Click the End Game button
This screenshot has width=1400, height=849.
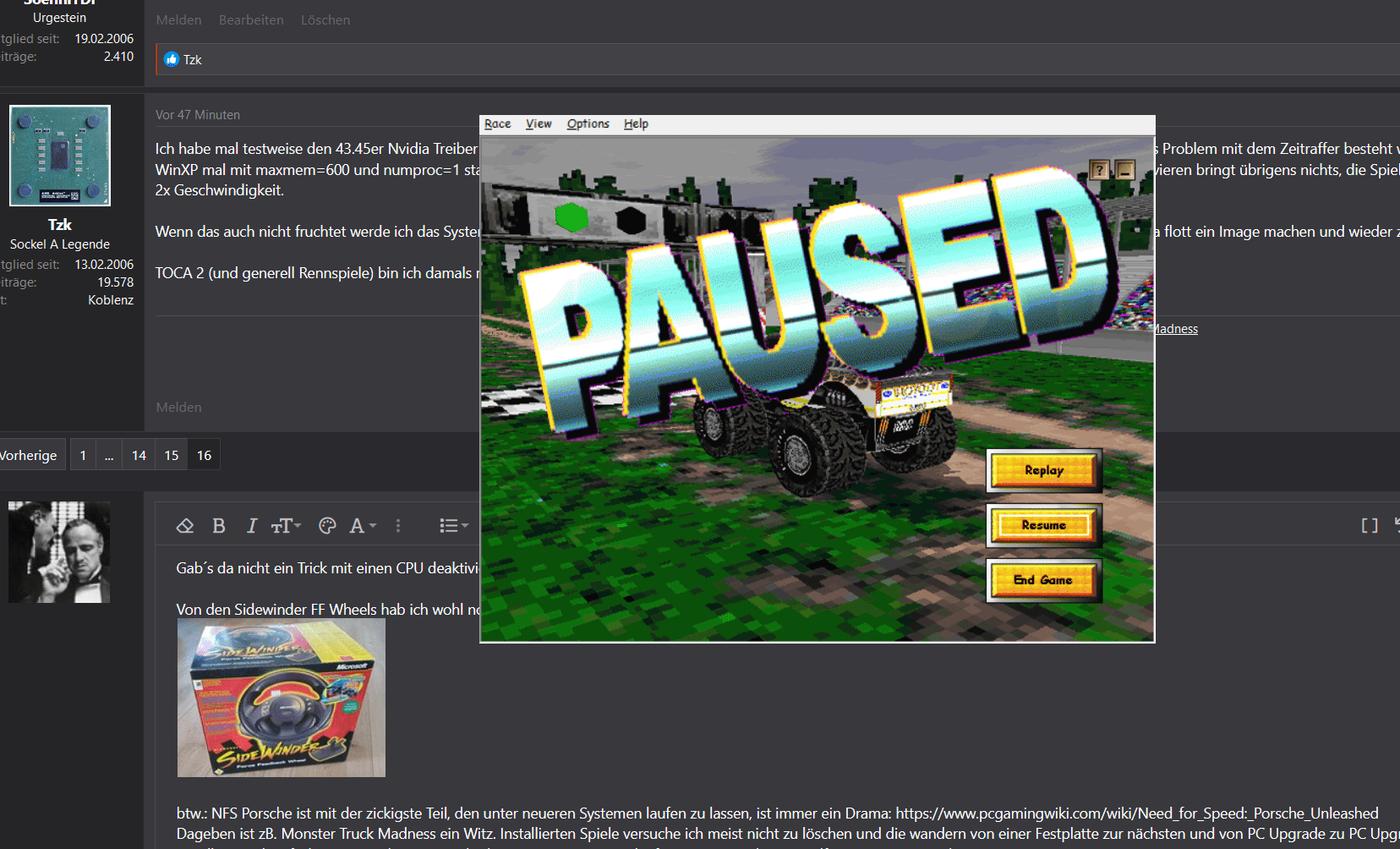click(x=1044, y=580)
